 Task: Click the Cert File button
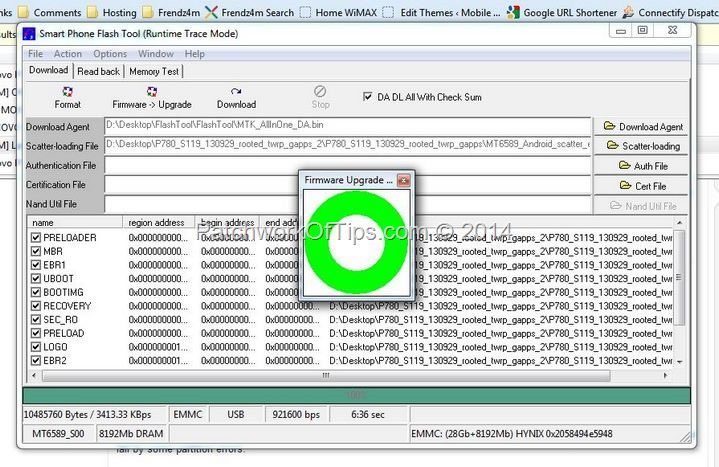(x=642, y=186)
